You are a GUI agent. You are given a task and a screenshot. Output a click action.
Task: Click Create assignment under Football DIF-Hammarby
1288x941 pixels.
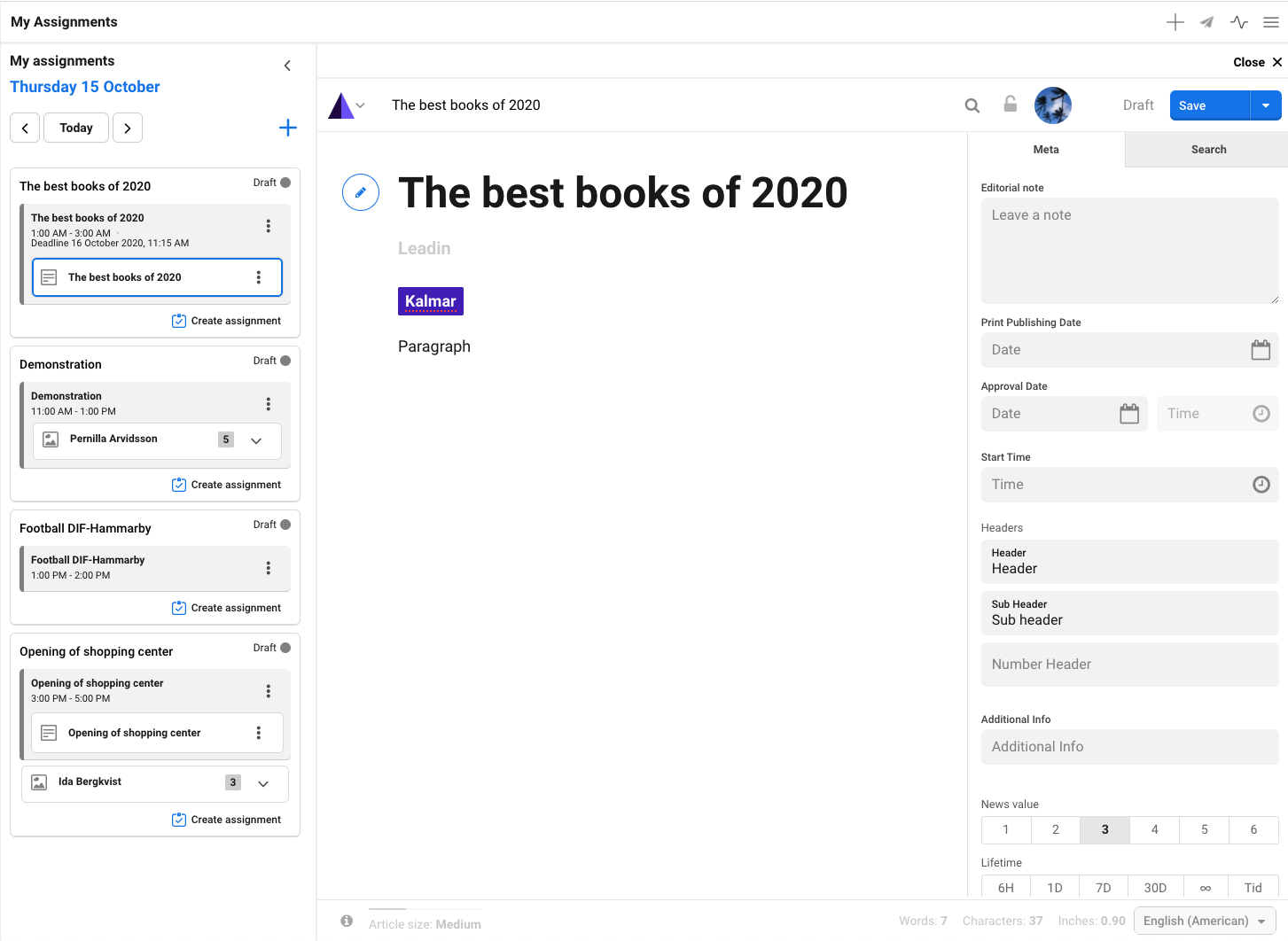(x=227, y=608)
